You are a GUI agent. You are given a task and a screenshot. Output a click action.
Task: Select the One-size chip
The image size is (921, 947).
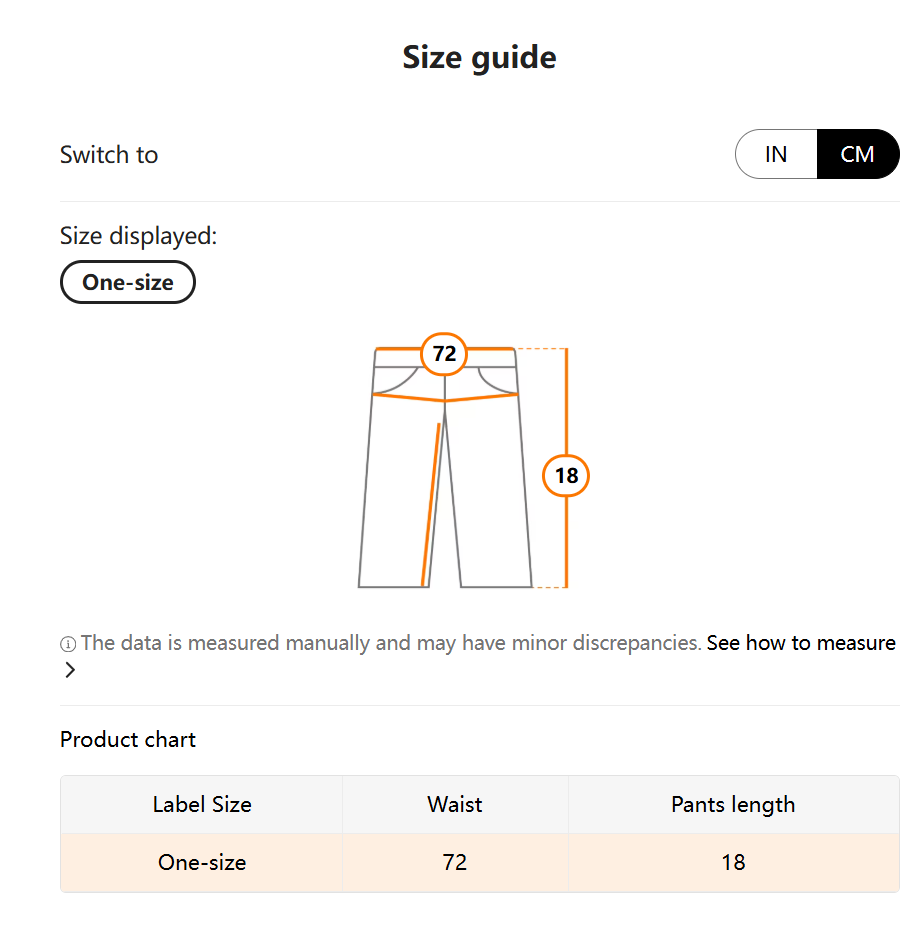click(x=128, y=282)
